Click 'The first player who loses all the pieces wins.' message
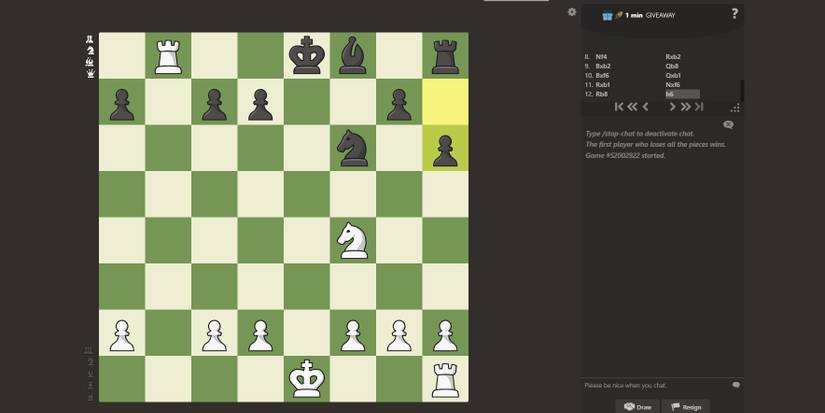The width and height of the screenshot is (825, 413). 656,144
